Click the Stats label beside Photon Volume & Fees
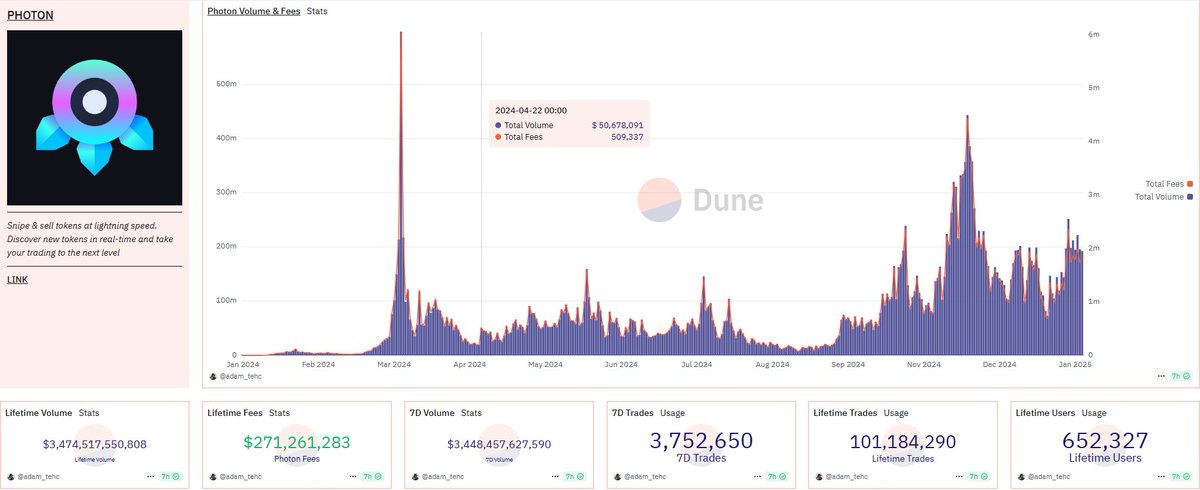This screenshot has height=490, width=1200. point(317,11)
